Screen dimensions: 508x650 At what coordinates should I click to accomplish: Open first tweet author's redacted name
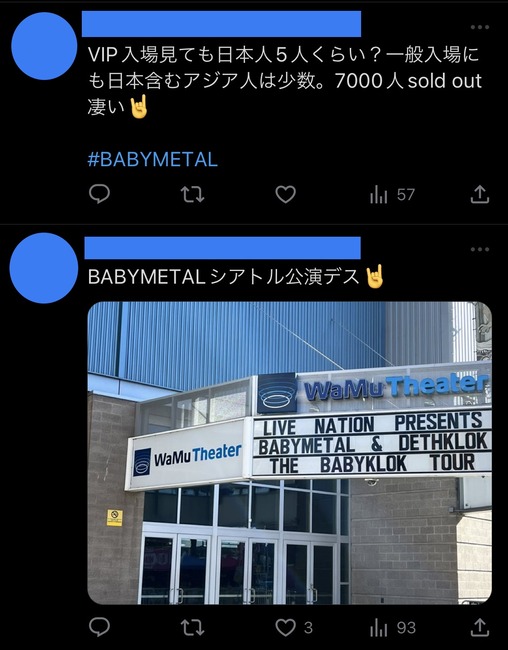[221, 24]
